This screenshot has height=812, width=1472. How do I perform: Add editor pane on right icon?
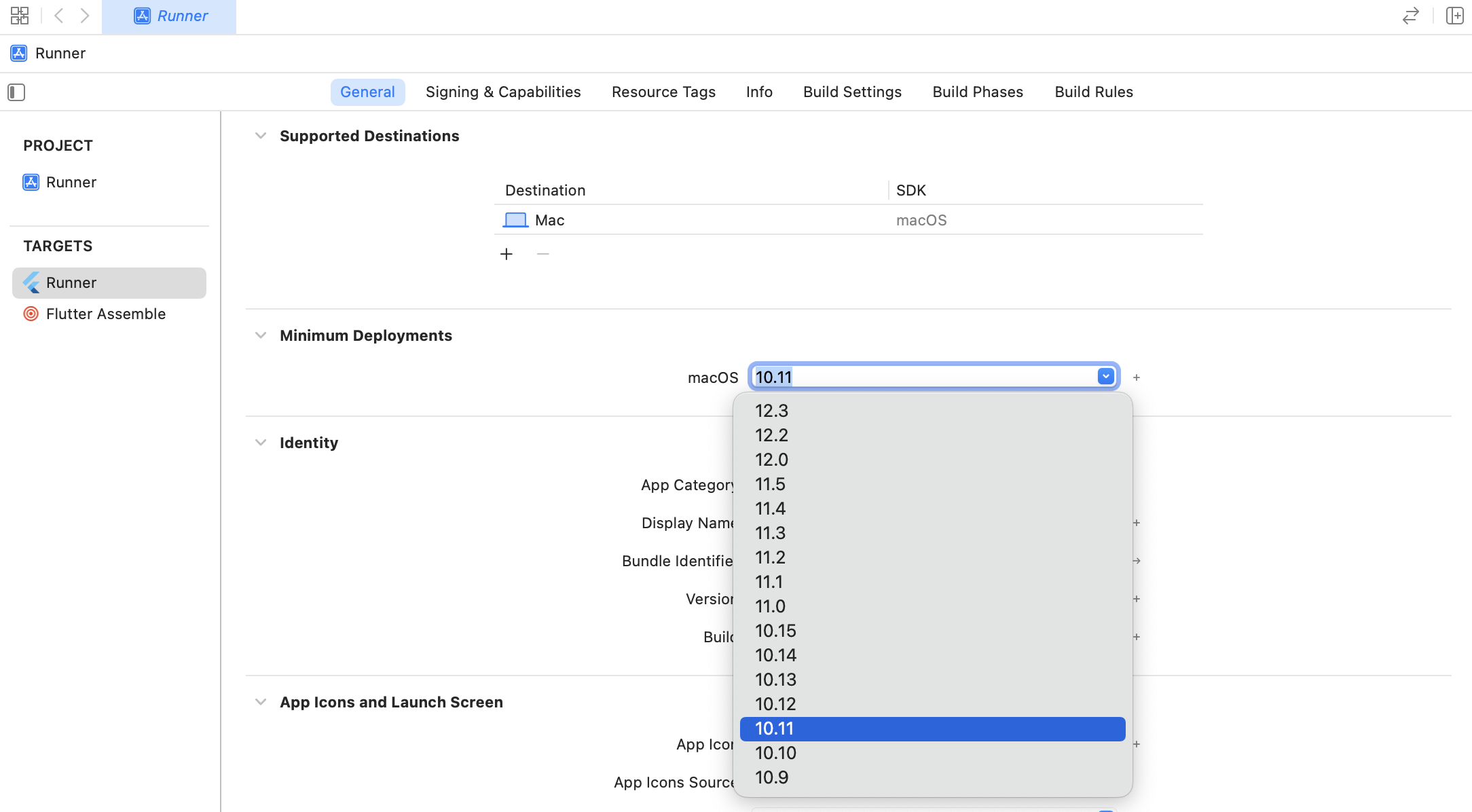pyautogui.click(x=1454, y=16)
